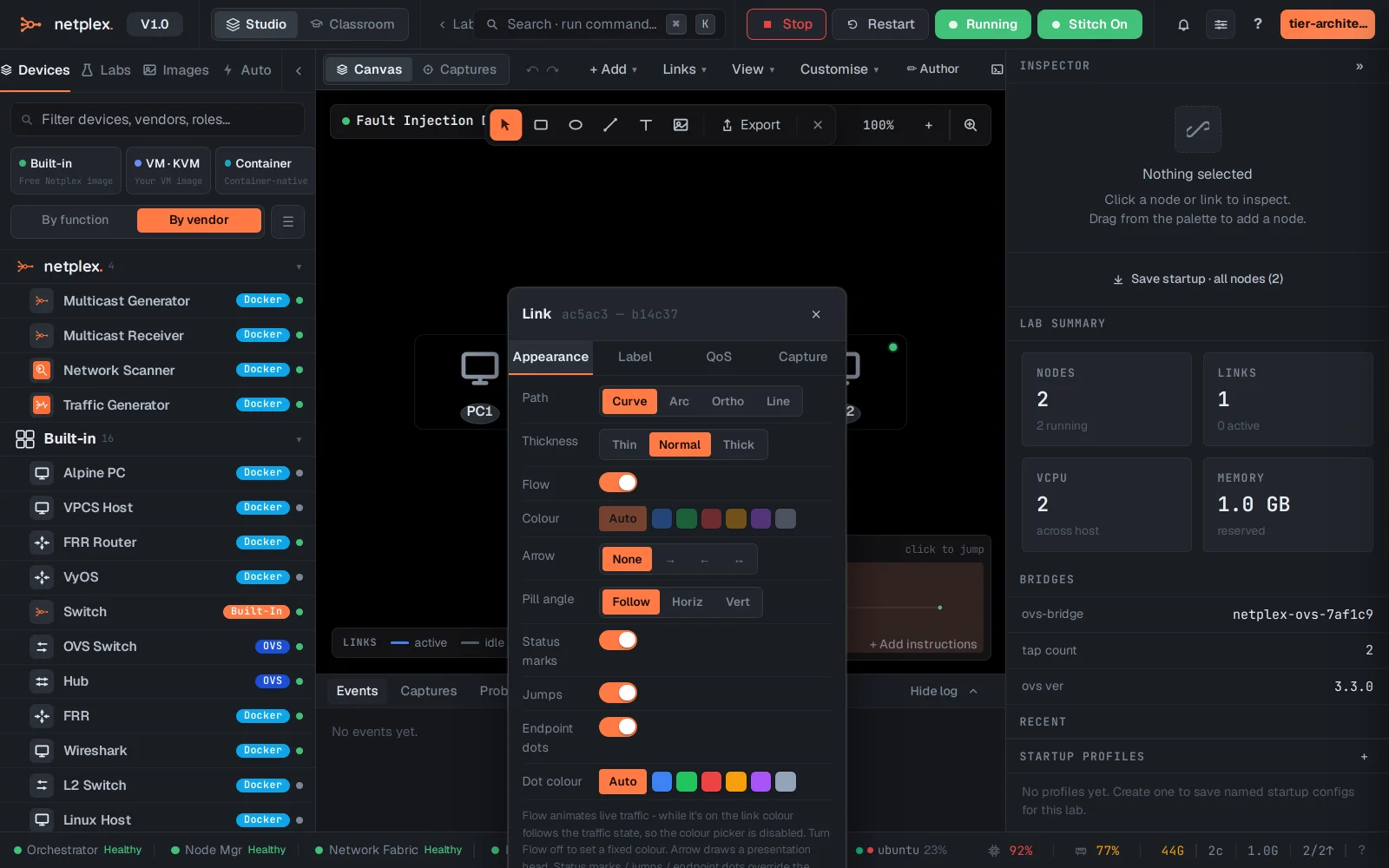Open the Add dropdown menu
The height and width of the screenshot is (868, 1389).
coord(613,69)
